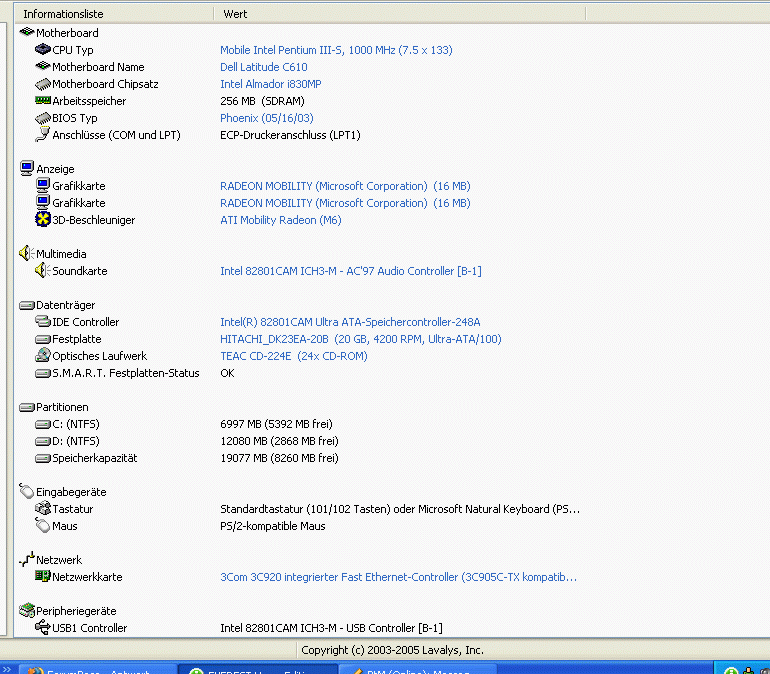Select the Standardtastatur (101/102 Tasten) value
770x674 pixels.
coord(400,509)
